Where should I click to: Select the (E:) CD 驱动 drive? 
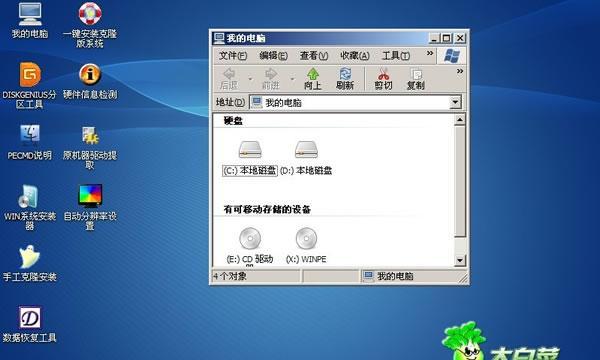click(x=250, y=246)
